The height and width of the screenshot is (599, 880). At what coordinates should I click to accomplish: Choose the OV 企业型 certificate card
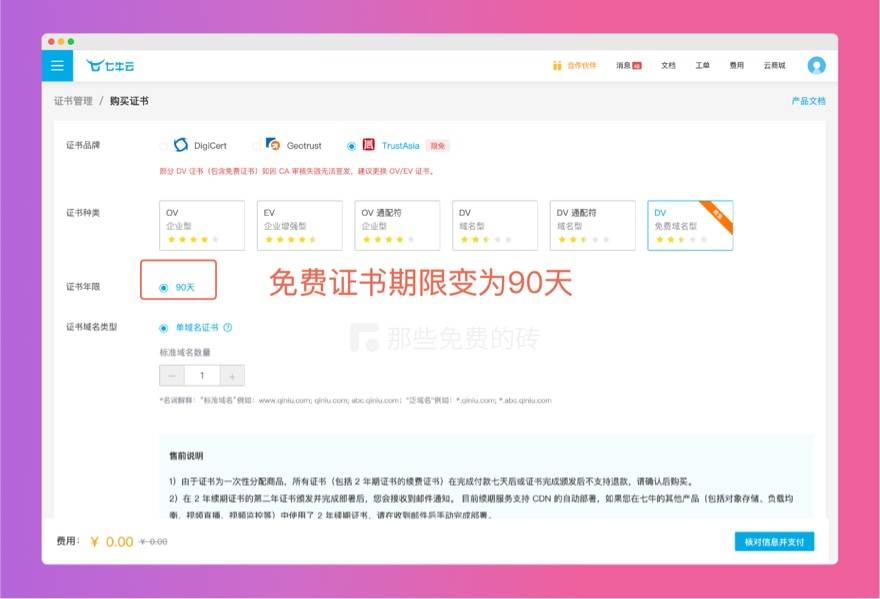pyautogui.click(x=202, y=225)
